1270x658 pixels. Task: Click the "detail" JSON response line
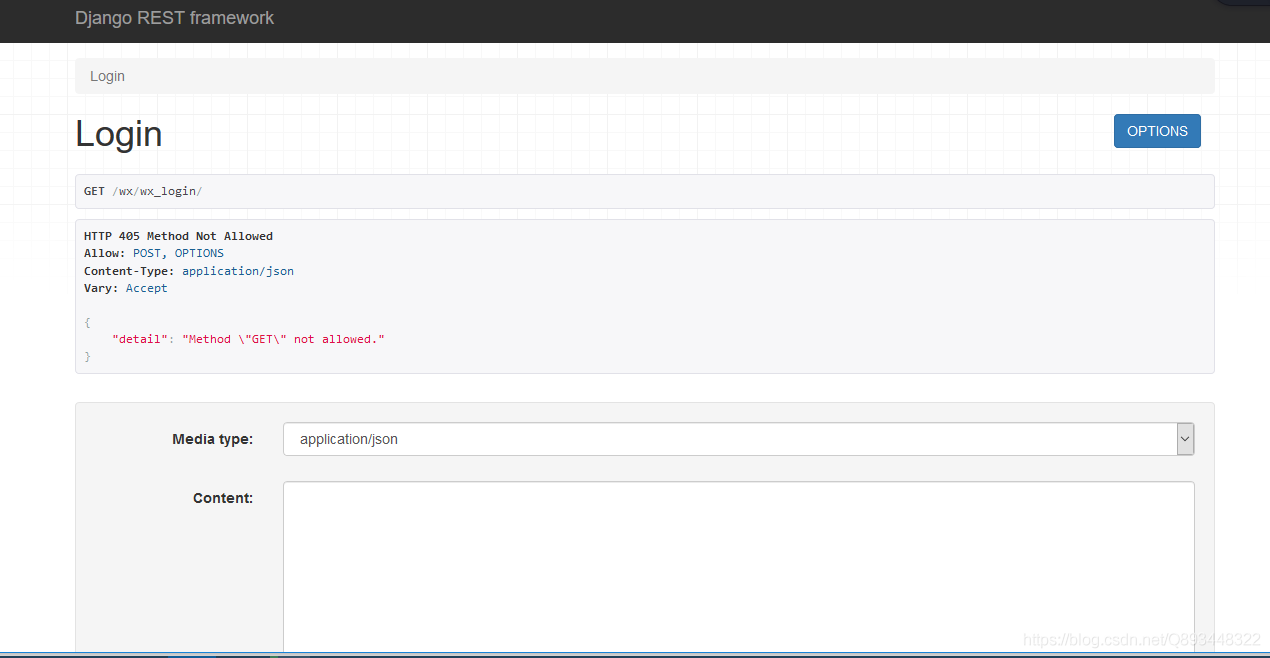tap(248, 339)
